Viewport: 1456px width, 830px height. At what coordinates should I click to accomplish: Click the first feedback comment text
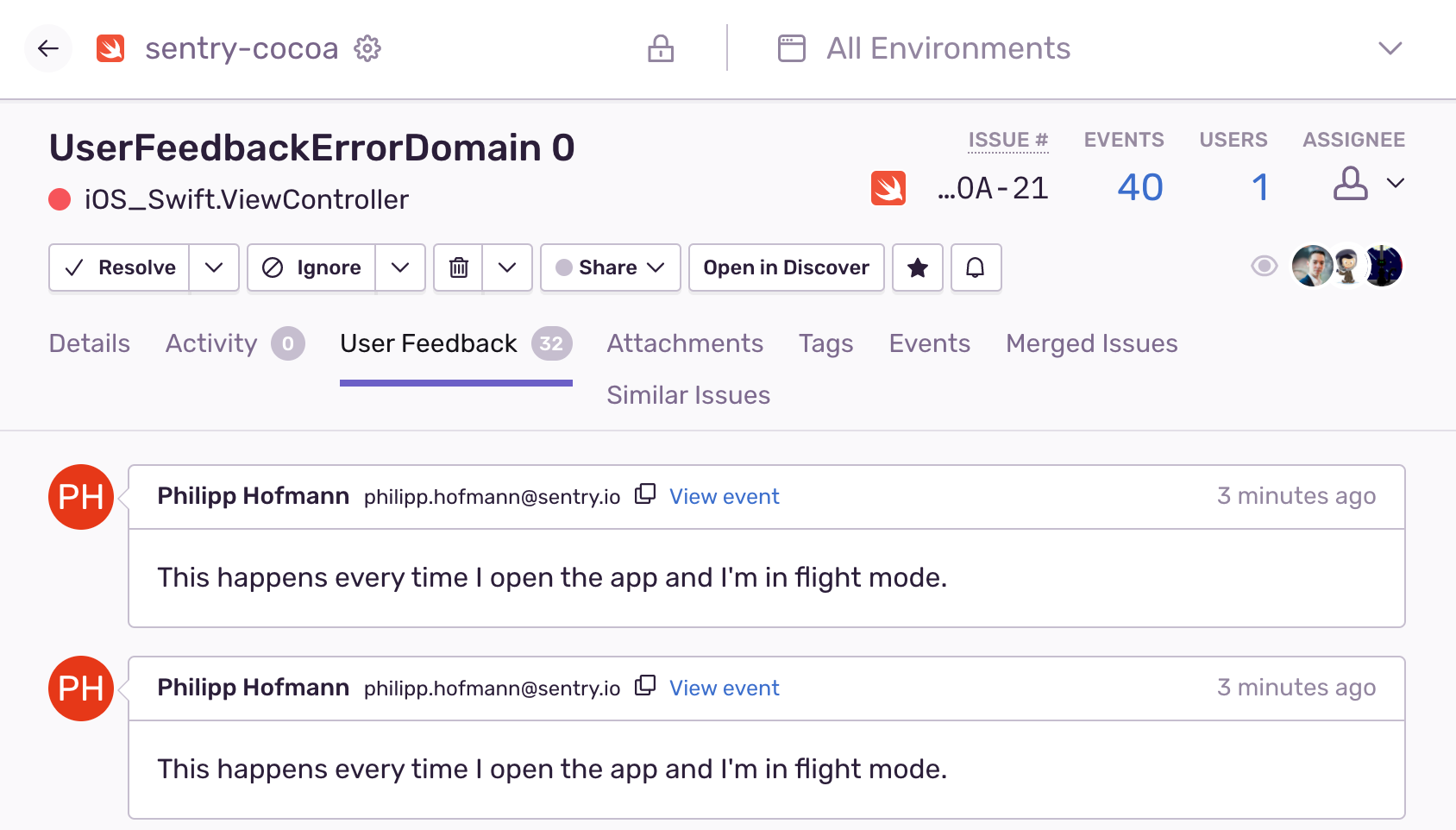[x=552, y=577]
